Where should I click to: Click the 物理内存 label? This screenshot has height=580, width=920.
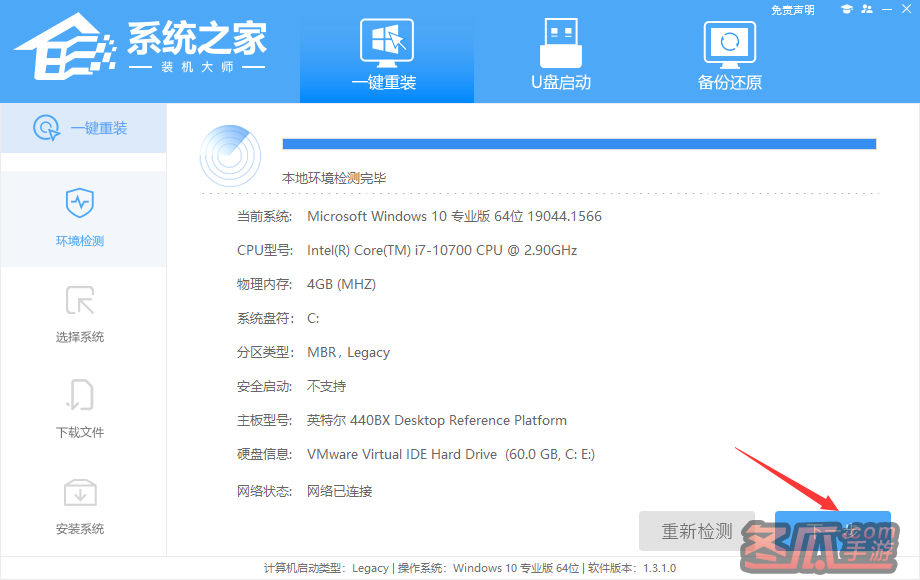point(265,284)
